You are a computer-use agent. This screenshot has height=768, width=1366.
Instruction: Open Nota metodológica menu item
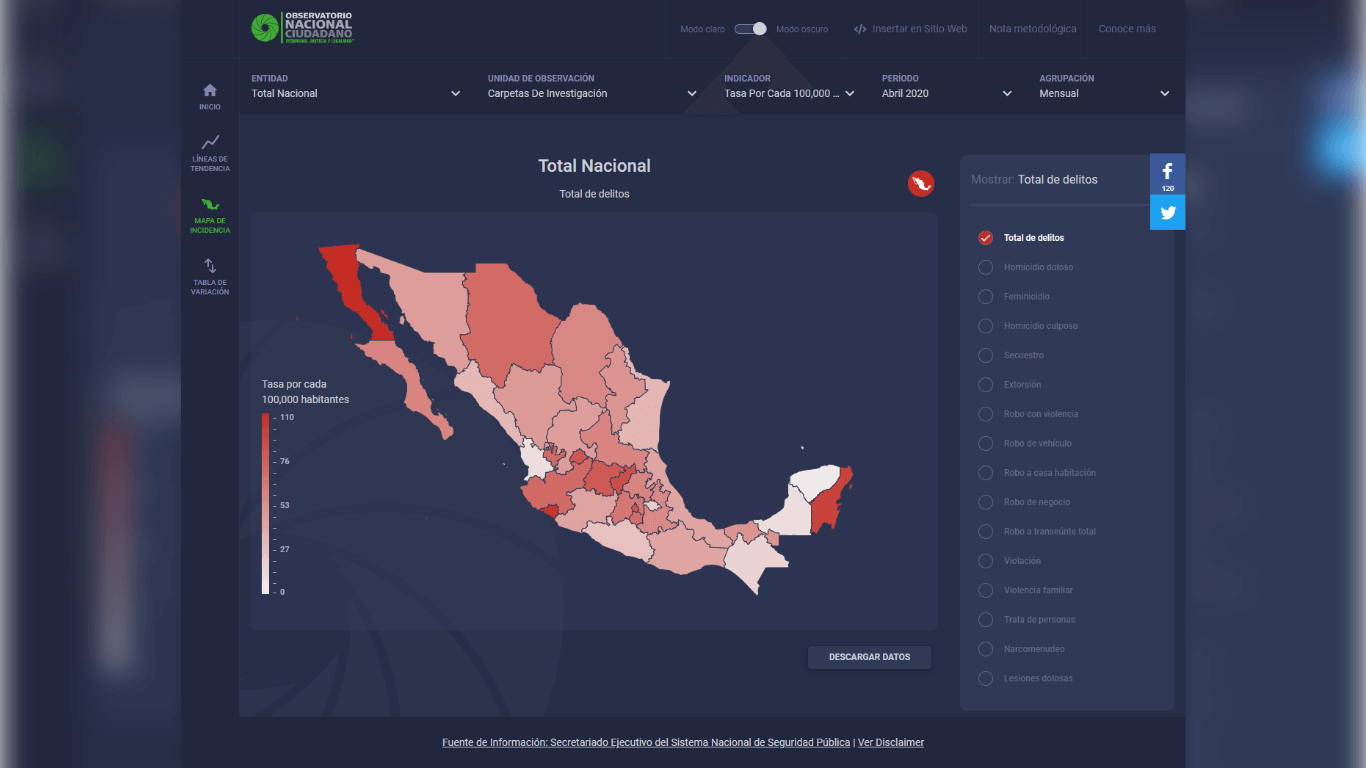(1032, 29)
